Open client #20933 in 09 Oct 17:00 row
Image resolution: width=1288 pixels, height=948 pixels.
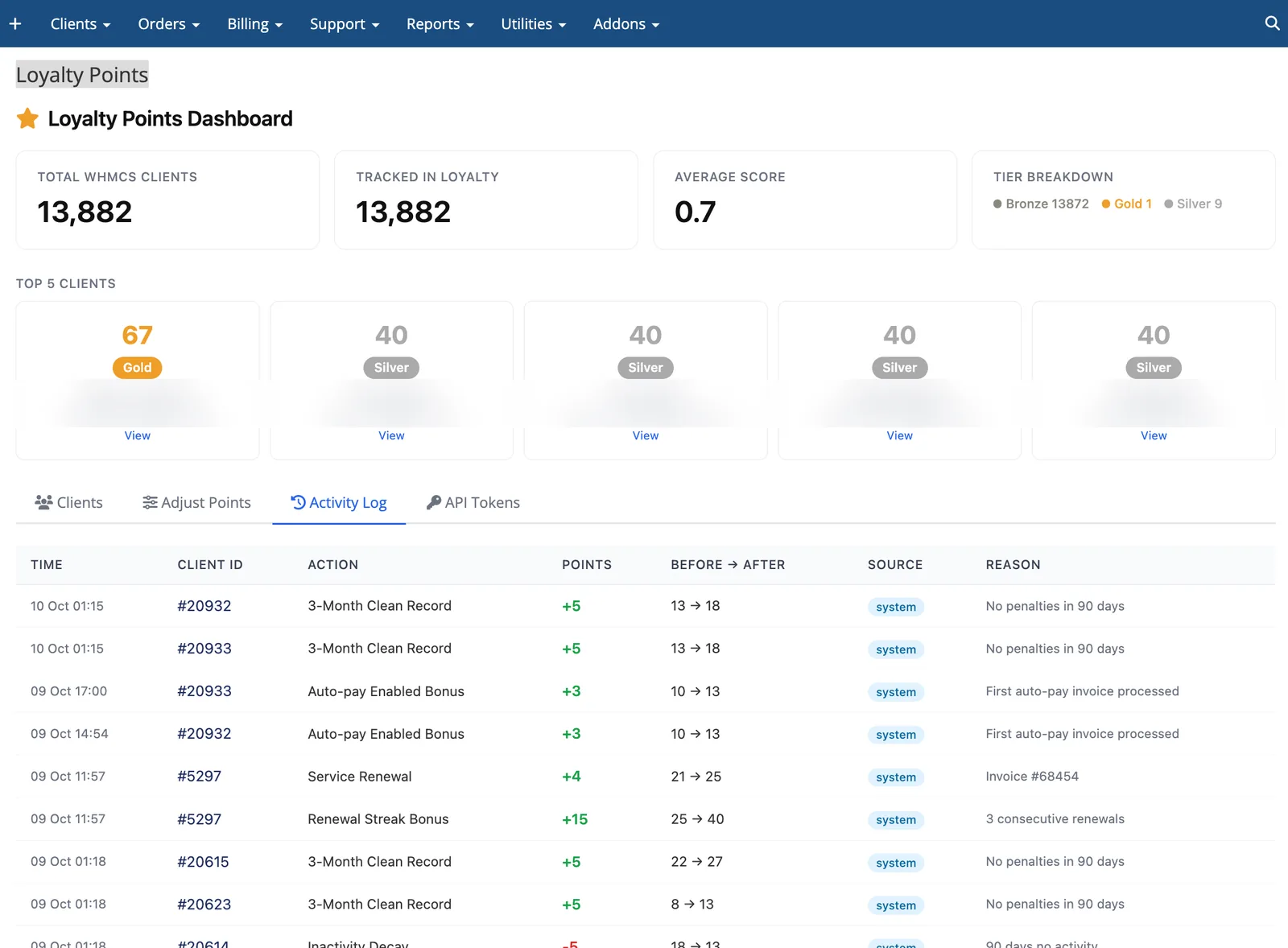point(204,691)
